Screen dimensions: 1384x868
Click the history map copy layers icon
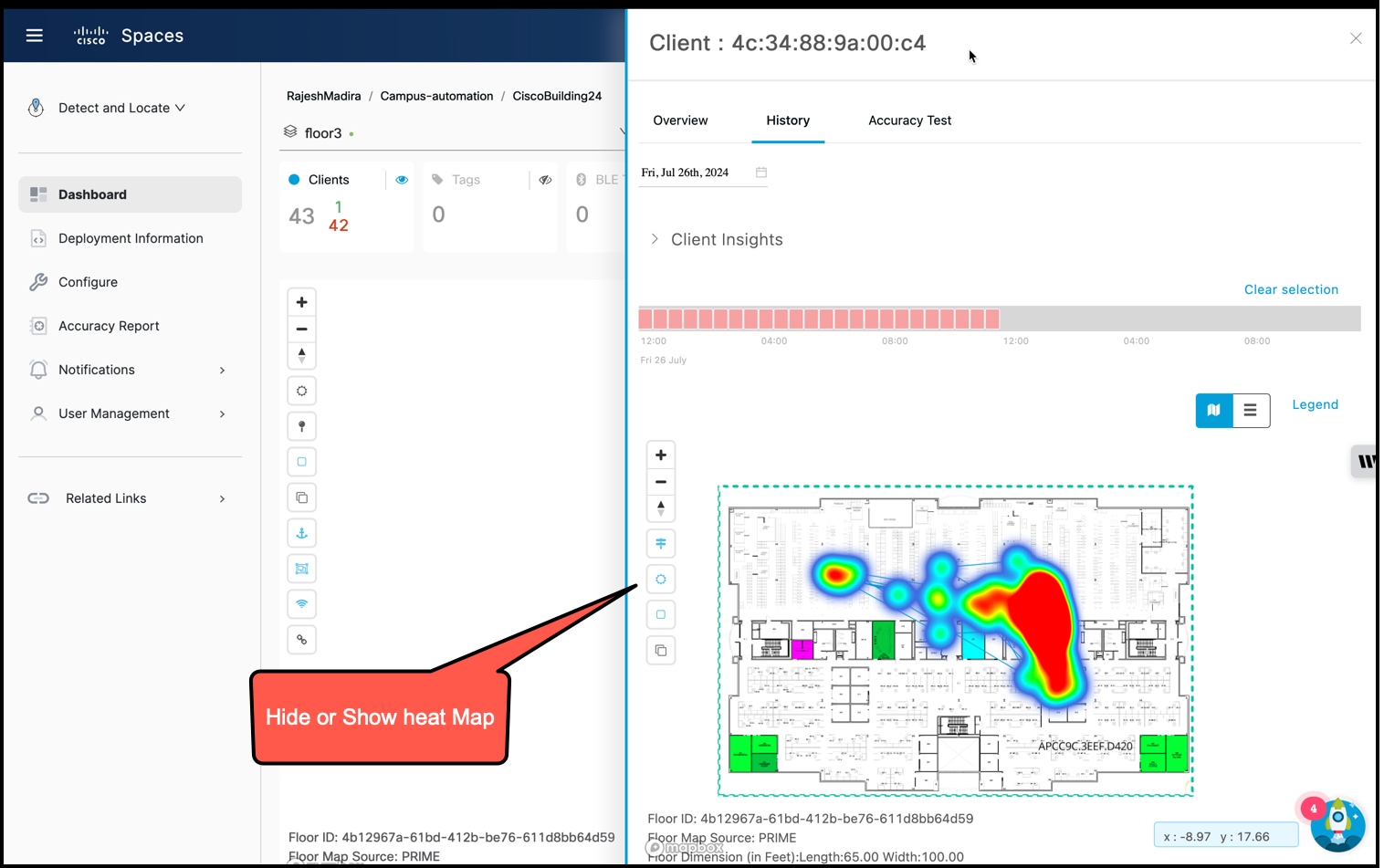pyautogui.click(x=661, y=650)
